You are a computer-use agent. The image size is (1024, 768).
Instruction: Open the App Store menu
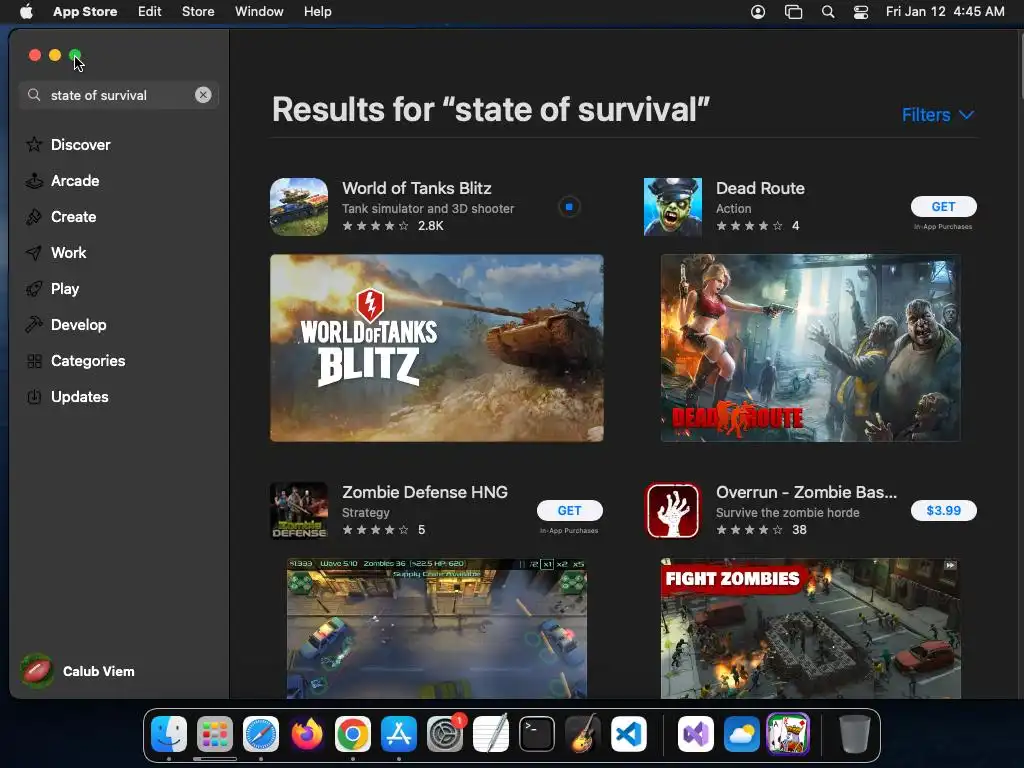click(85, 11)
